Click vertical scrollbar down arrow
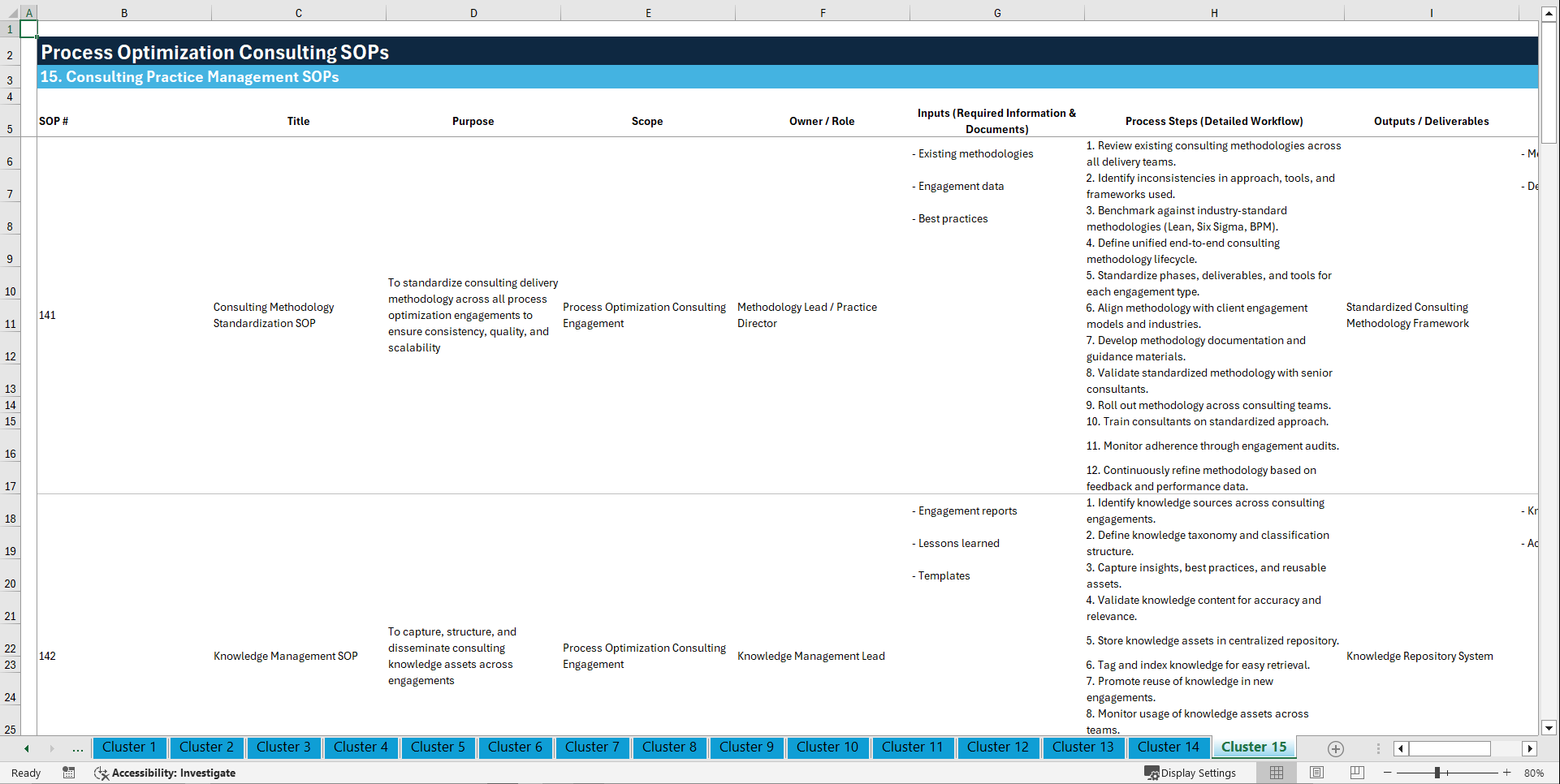The width and height of the screenshot is (1560, 784). pos(1549,728)
